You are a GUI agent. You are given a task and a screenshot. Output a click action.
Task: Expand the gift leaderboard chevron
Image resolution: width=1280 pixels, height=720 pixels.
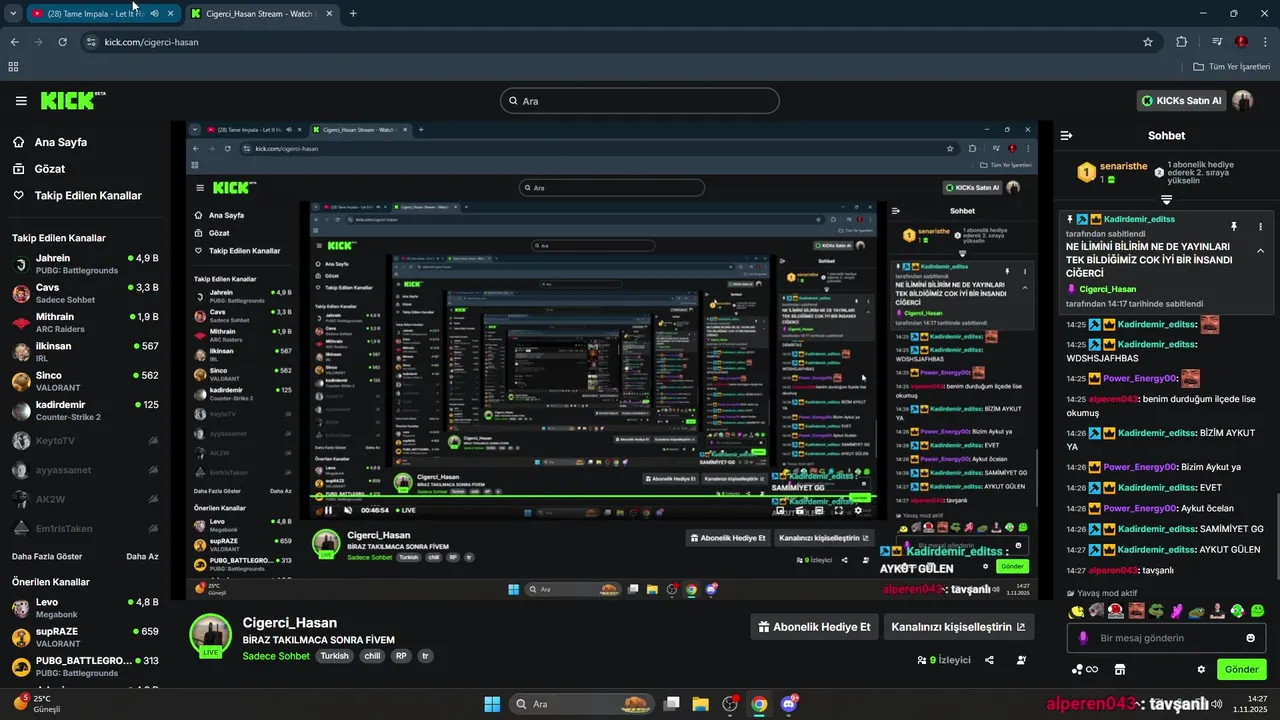pyautogui.click(x=1166, y=200)
